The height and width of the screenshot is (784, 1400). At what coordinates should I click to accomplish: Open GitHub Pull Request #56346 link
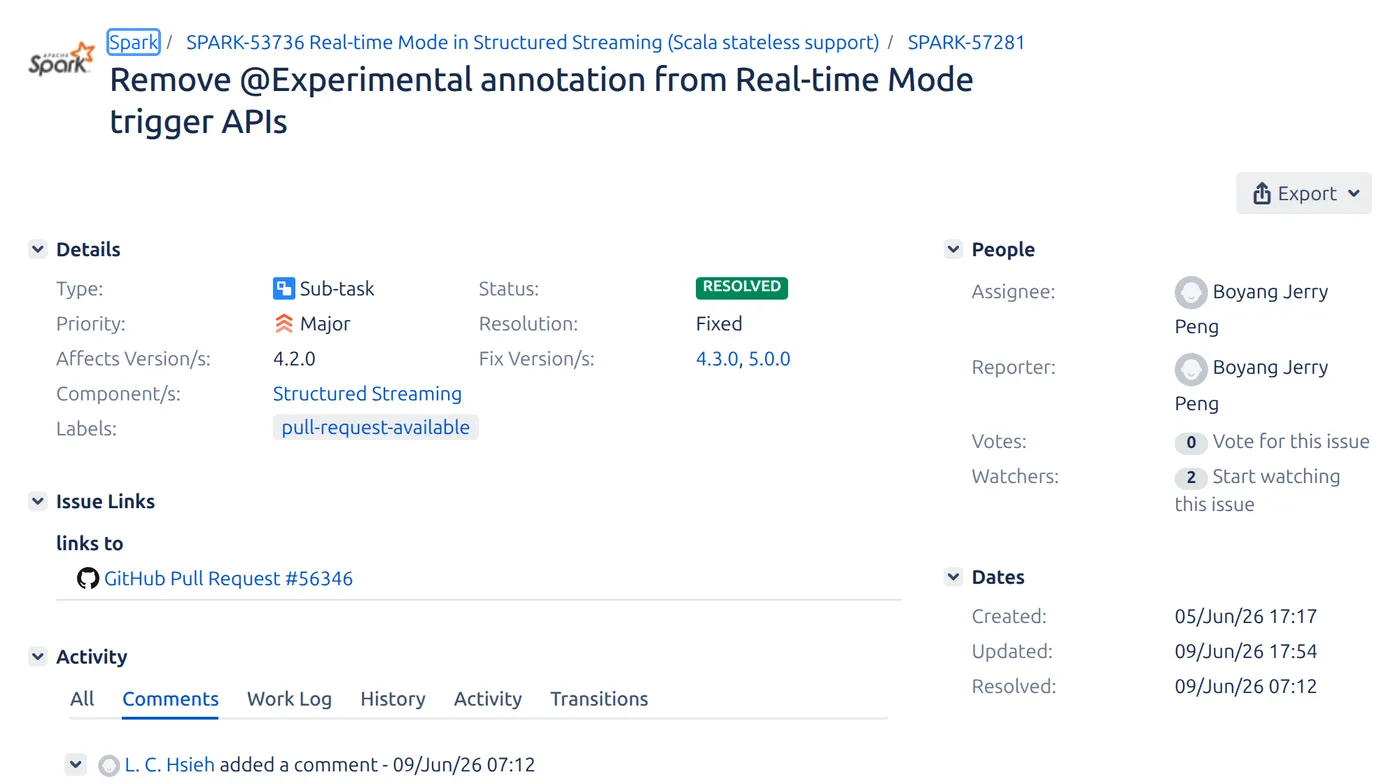tap(228, 578)
